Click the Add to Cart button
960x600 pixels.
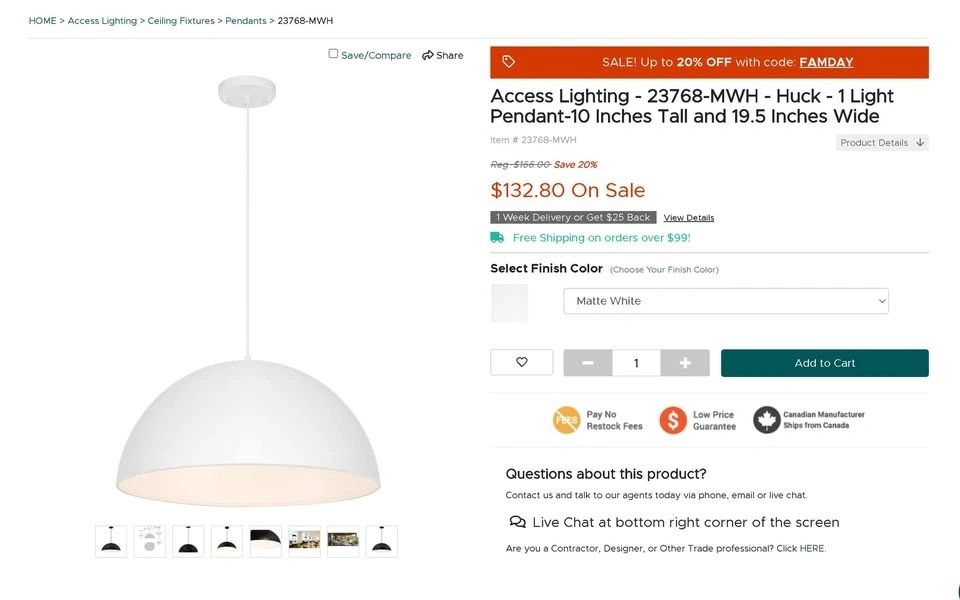point(824,363)
